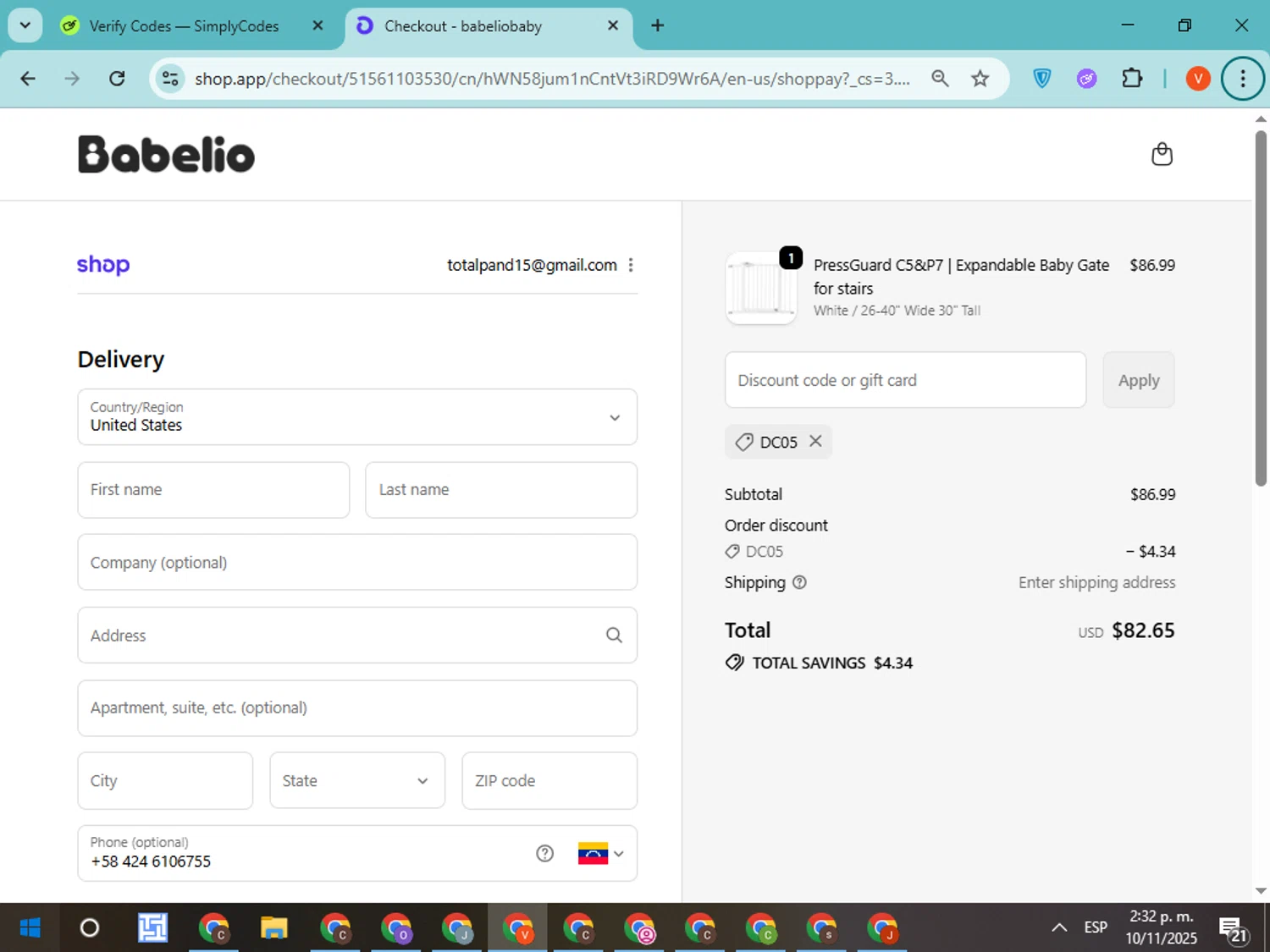The image size is (1270, 952).
Task: Open File Explorer from taskbar
Action: point(273,928)
